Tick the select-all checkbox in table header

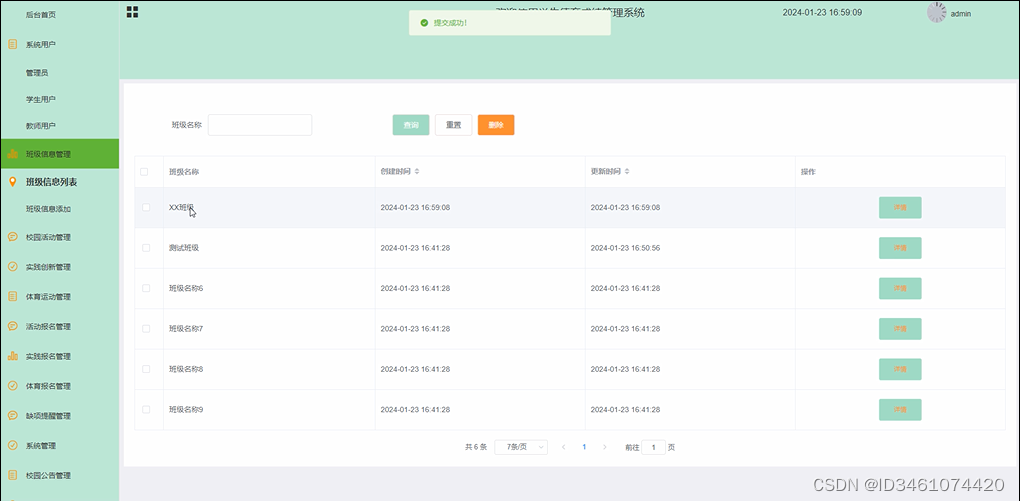[x=144, y=172]
